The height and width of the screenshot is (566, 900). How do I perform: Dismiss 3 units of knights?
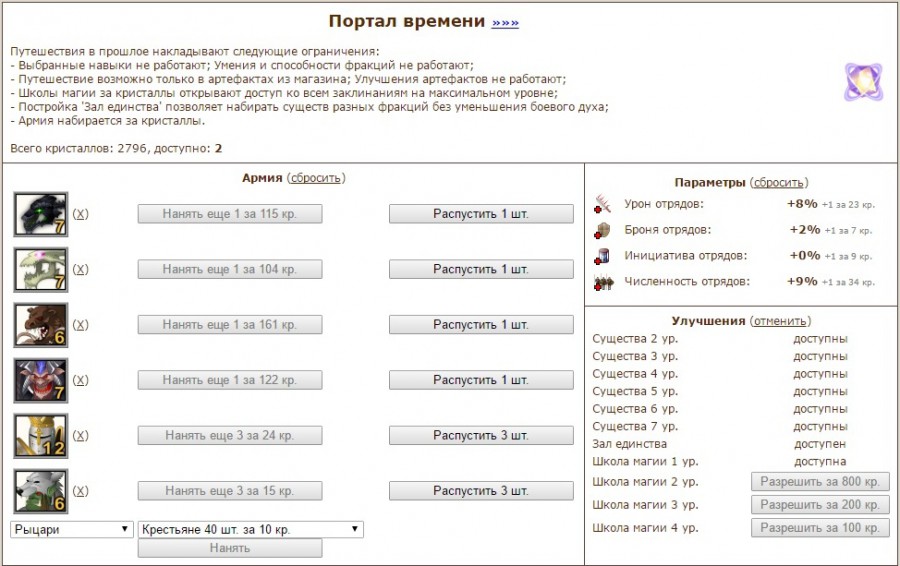(481, 436)
